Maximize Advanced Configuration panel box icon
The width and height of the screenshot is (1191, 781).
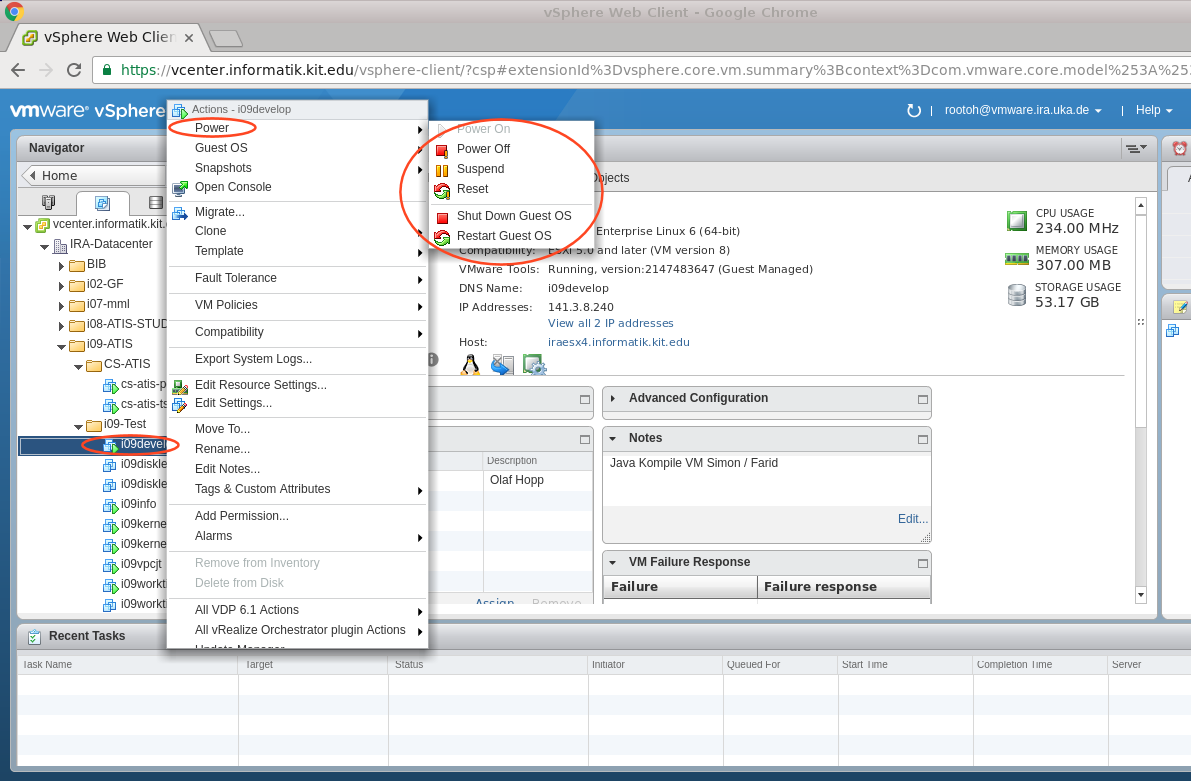tap(923, 400)
